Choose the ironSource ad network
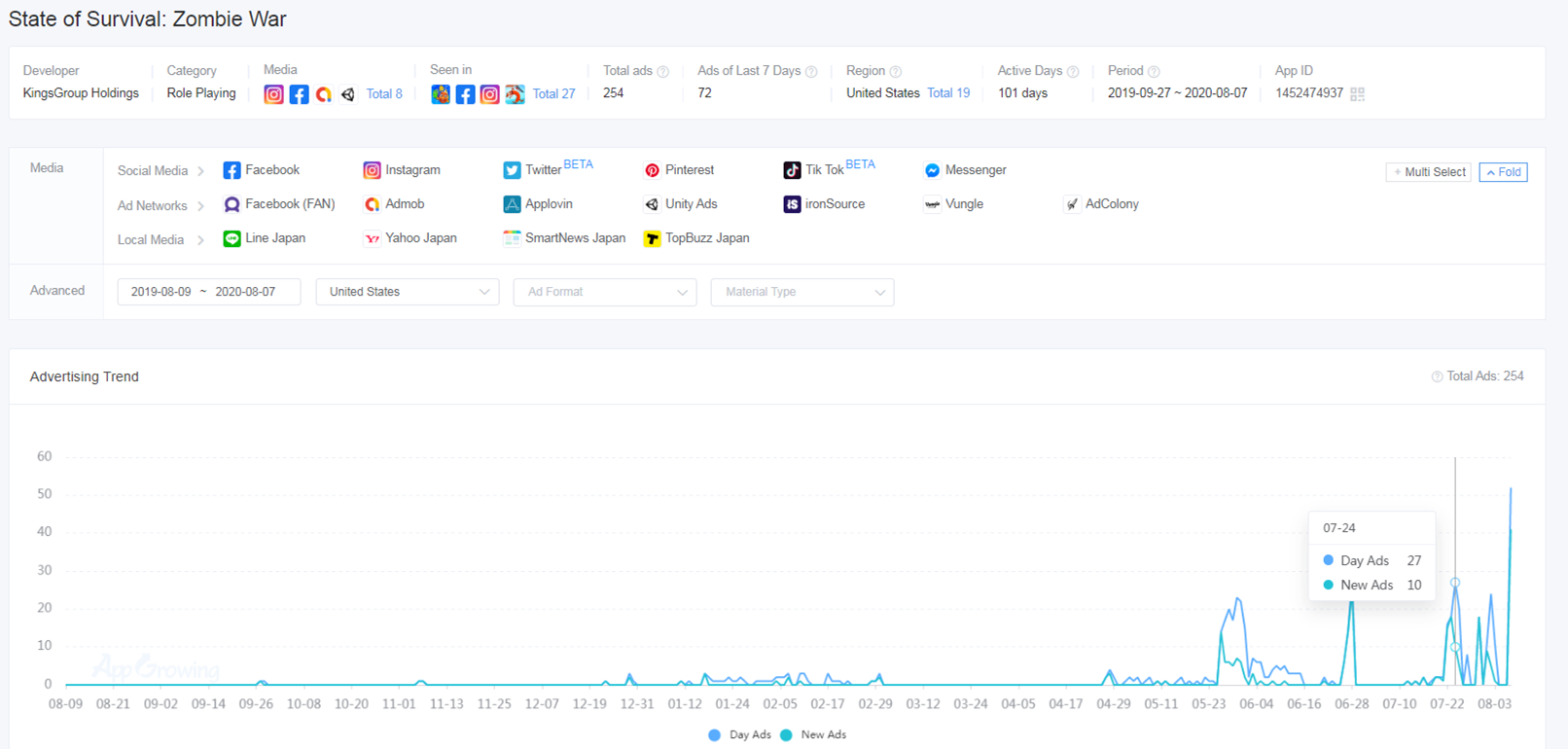Screen dimensions: 1568x749 point(824,204)
